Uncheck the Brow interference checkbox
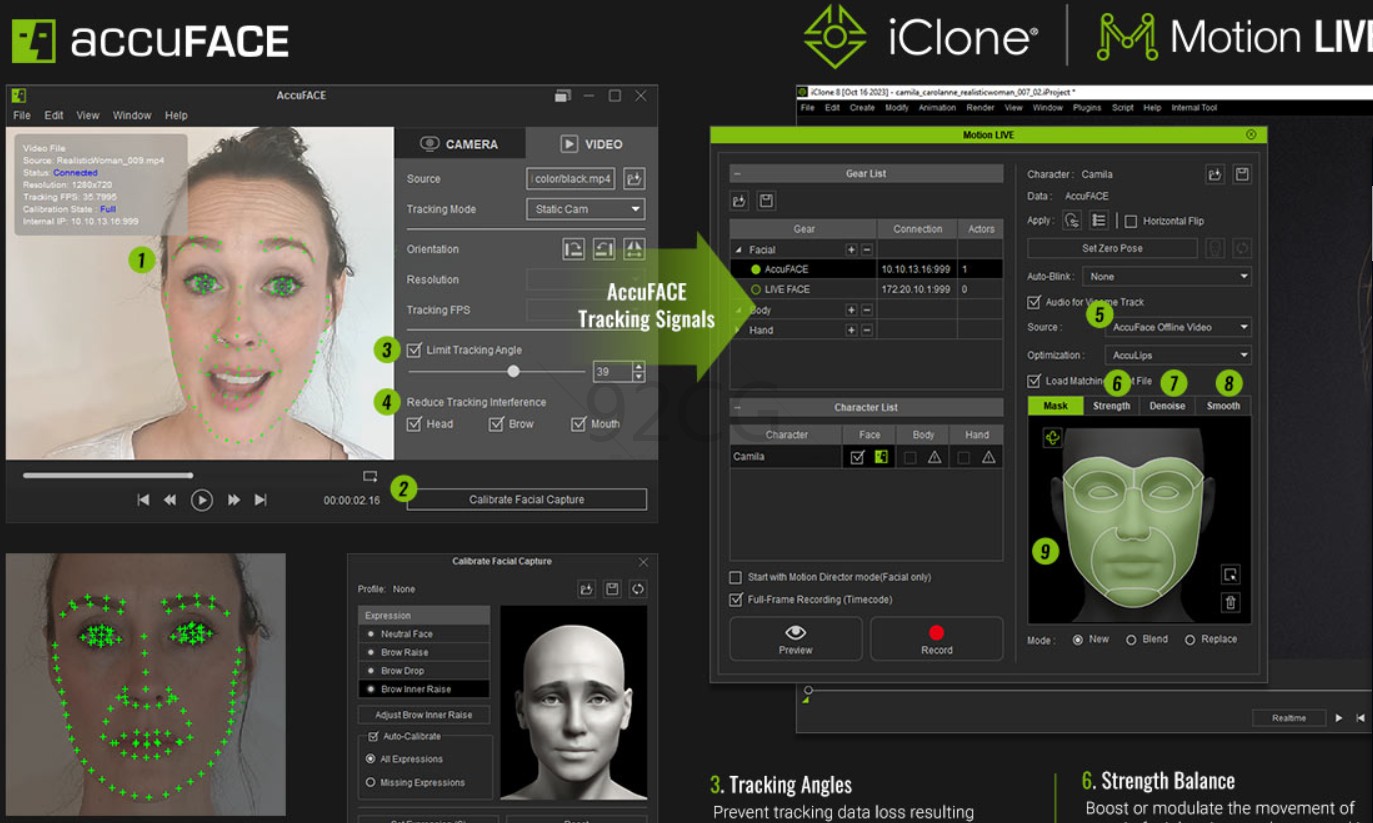1373x823 pixels. coord(496,424)
